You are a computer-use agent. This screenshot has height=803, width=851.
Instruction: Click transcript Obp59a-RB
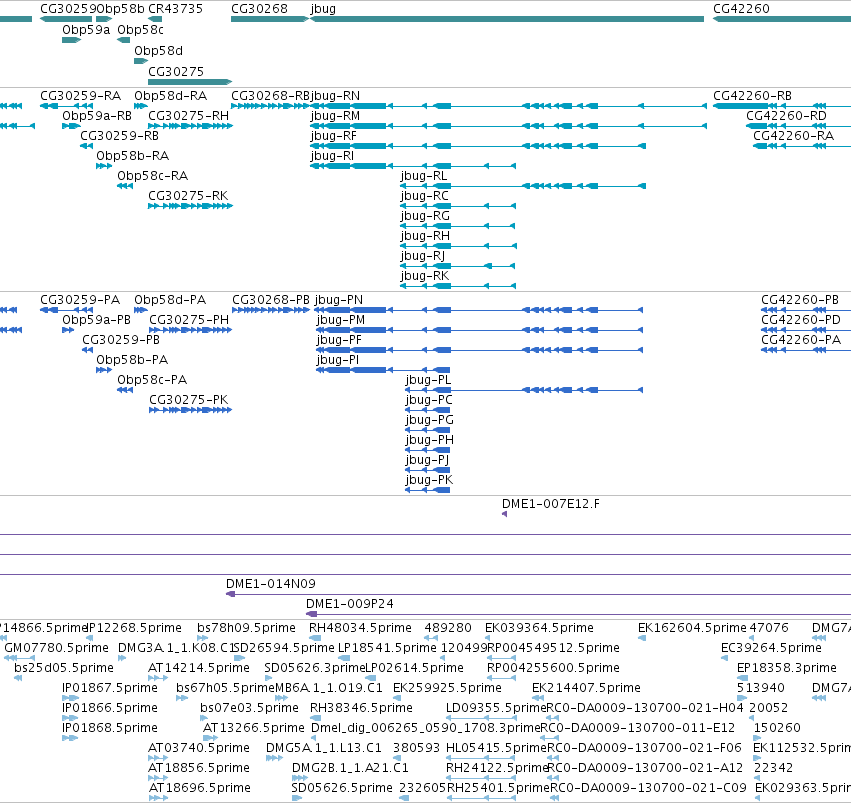click(97, 116)
